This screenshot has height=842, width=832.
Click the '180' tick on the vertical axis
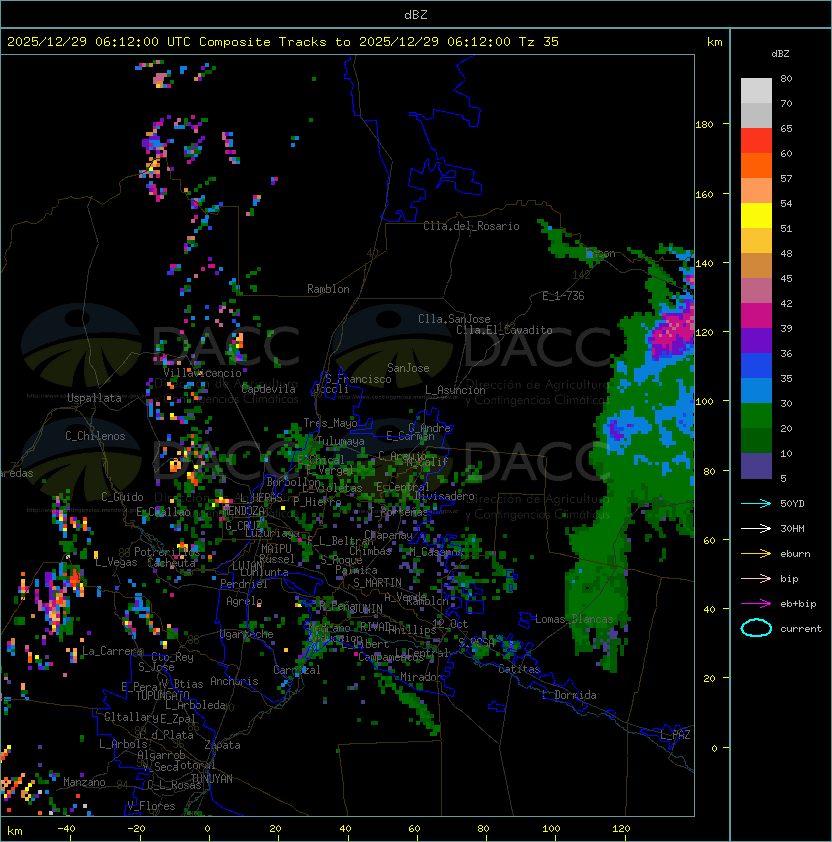click(x=704, y=125)
